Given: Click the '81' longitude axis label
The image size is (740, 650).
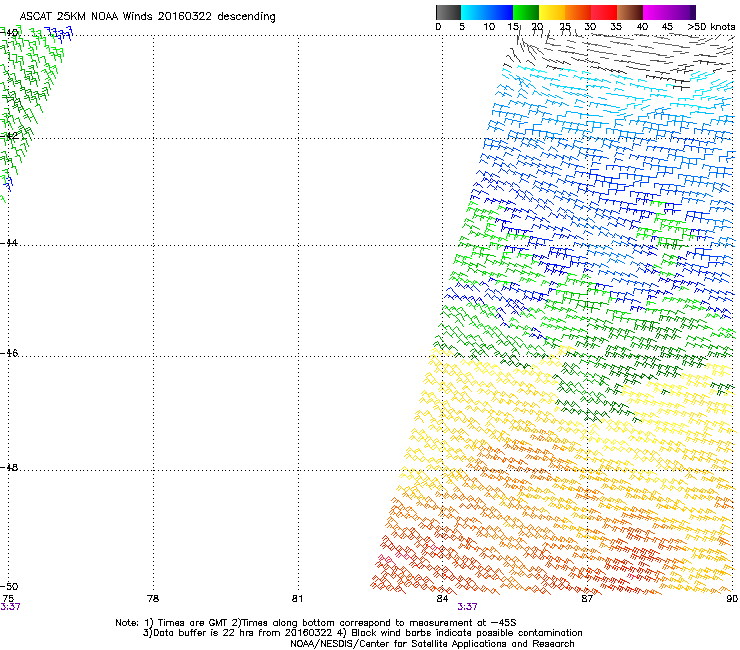Looking at the screenshot, I should tap(297, 599).
